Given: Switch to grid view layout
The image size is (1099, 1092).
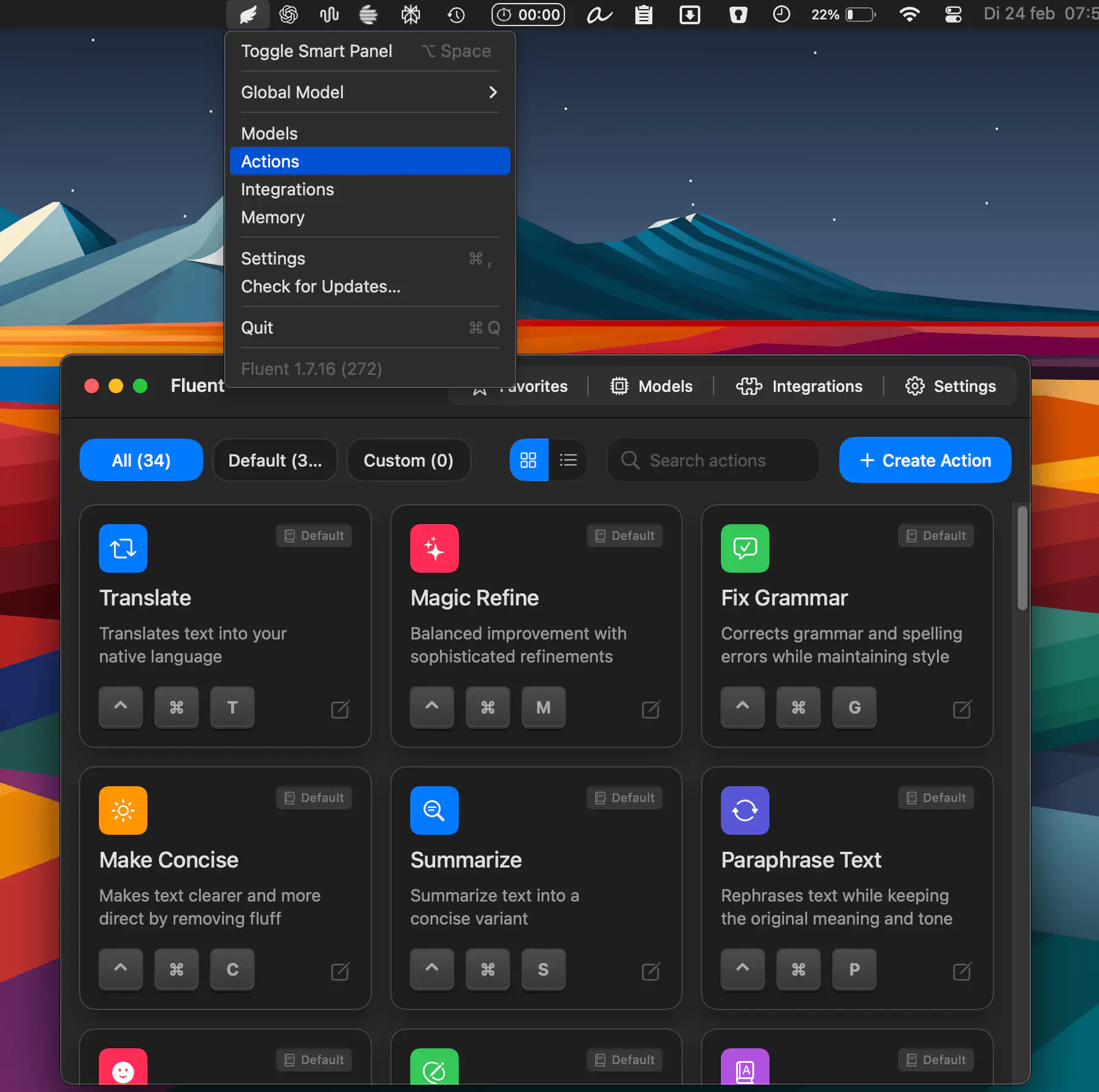Looking at the screenshot, I should click(x=529, y=460).
